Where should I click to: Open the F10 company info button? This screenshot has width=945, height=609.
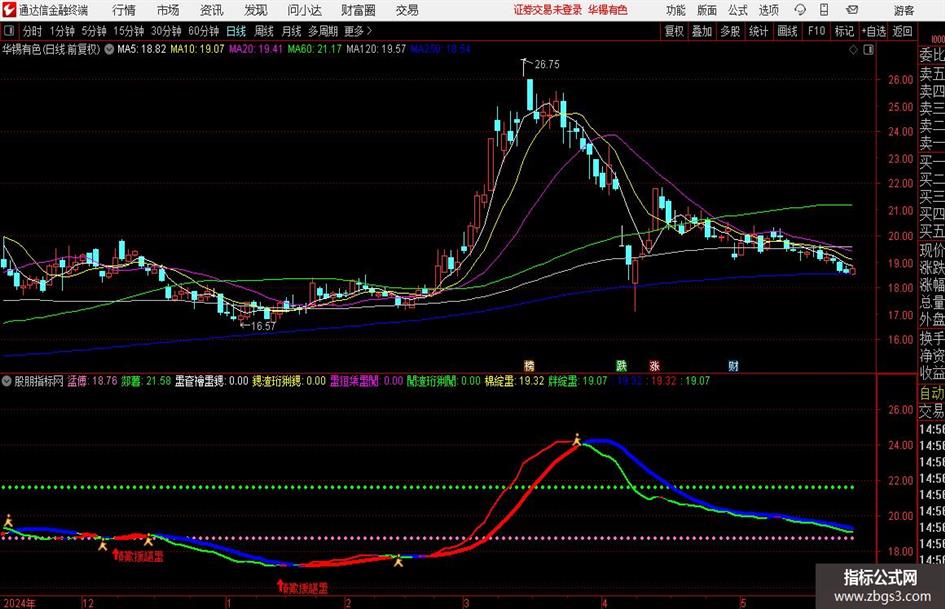pos(817,31)
